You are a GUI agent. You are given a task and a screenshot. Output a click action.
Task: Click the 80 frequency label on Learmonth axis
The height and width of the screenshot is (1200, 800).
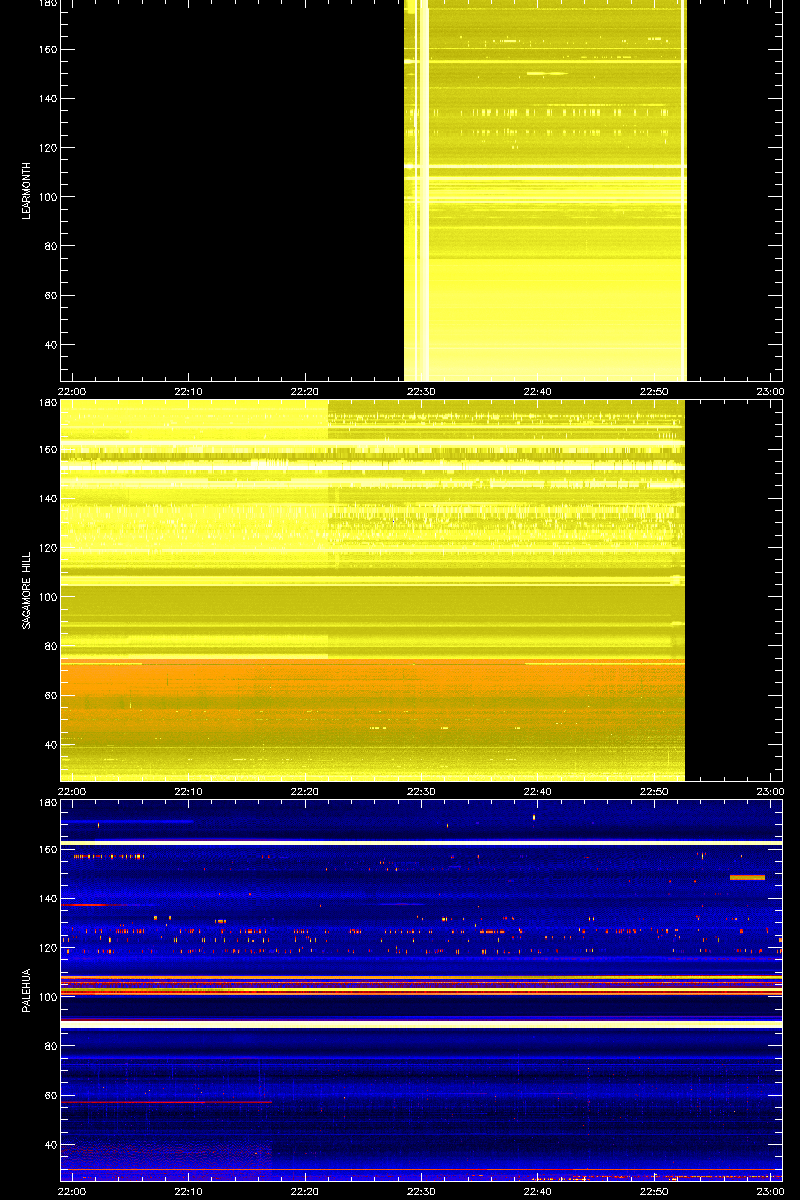(x=50, y=246)
